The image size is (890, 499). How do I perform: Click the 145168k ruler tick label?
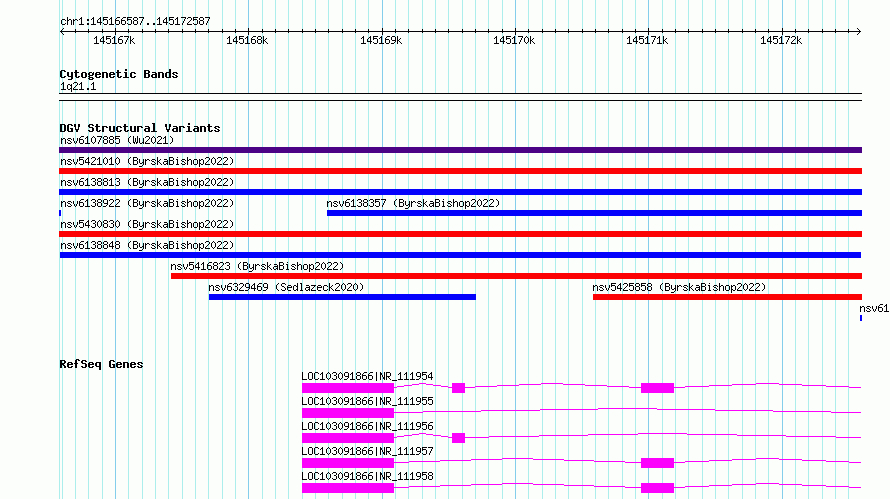[247, 40]
